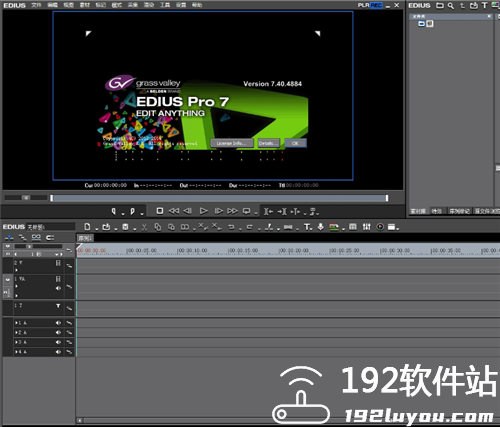Create a new sequence from the timeline toolbar
The image size is (500, 427).
(87, 227)
